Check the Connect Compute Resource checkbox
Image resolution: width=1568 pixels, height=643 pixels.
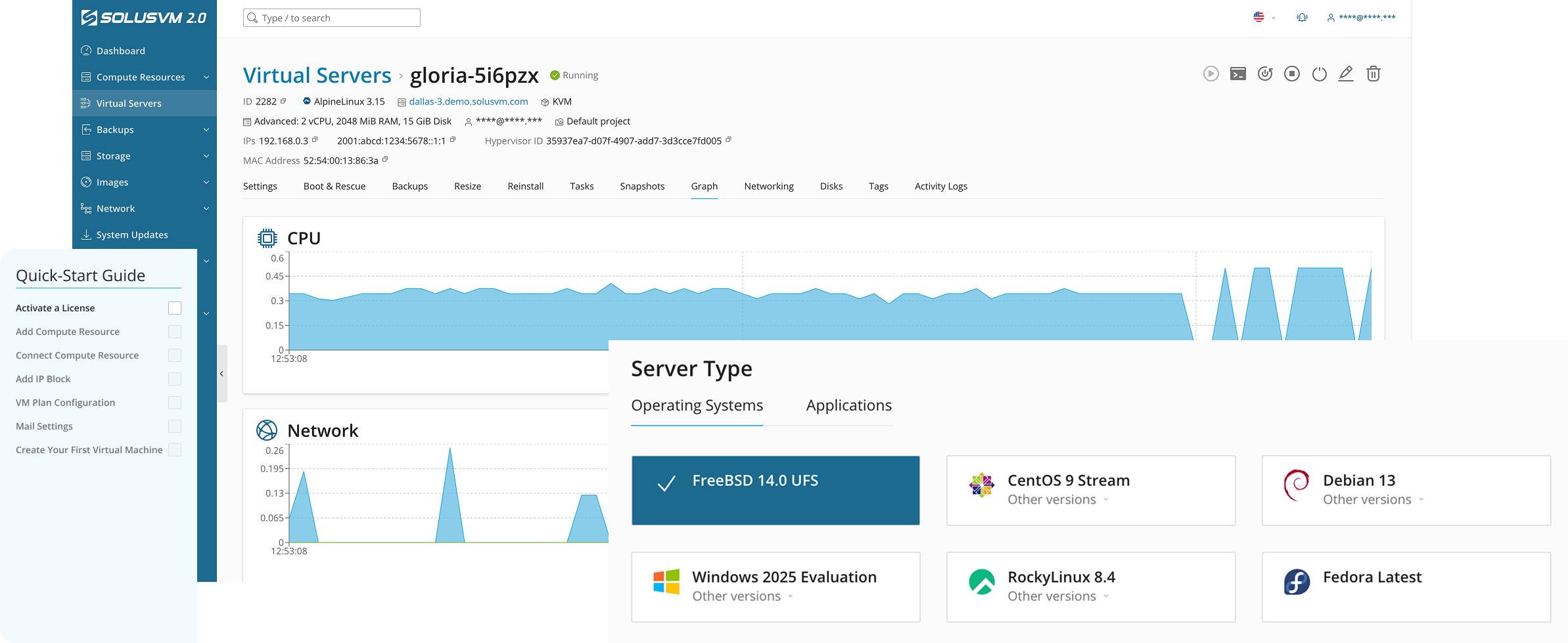tap(175, 355)
